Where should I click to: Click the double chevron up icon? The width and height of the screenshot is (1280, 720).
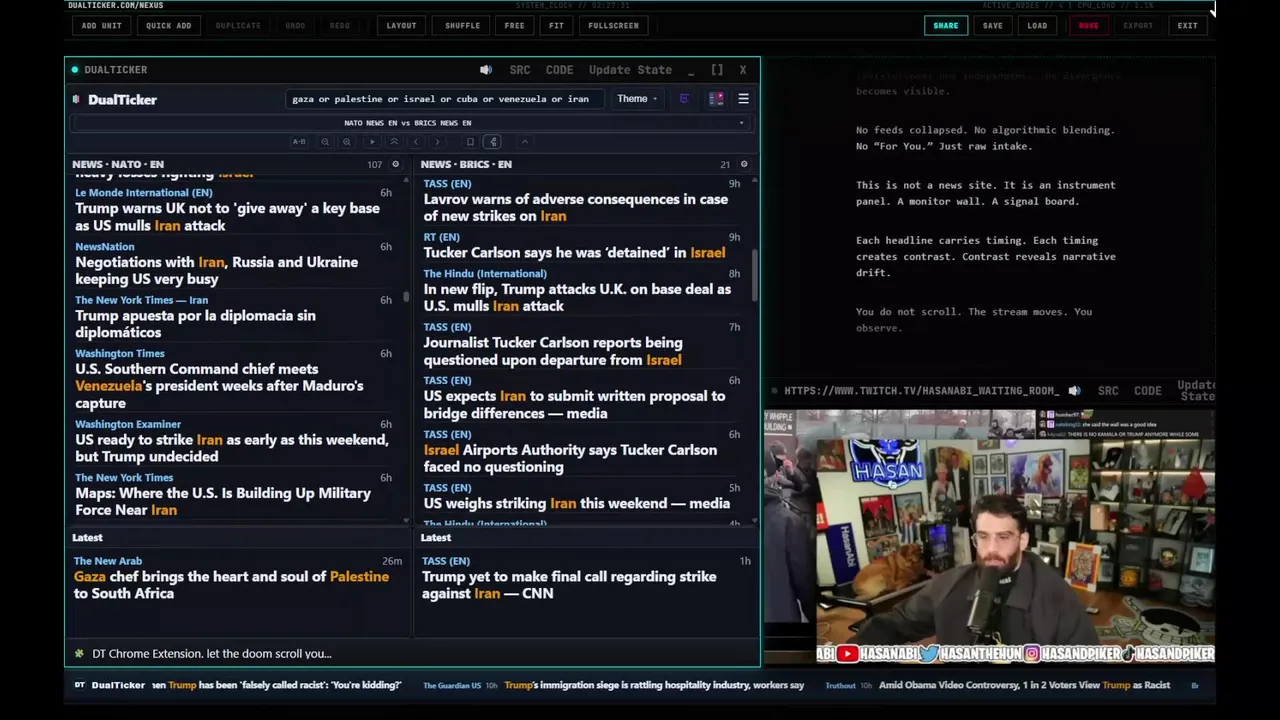point(394,142)
